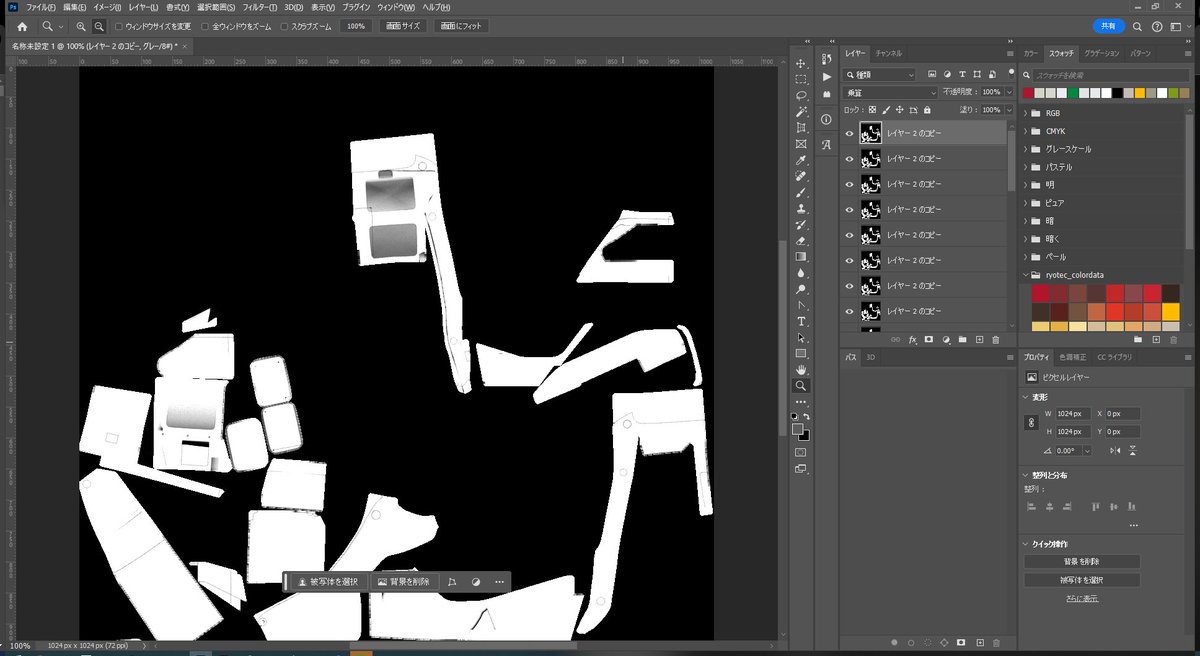Flip horizontally in Properties panel
1200x656 pixels.
coord(1116,451)
